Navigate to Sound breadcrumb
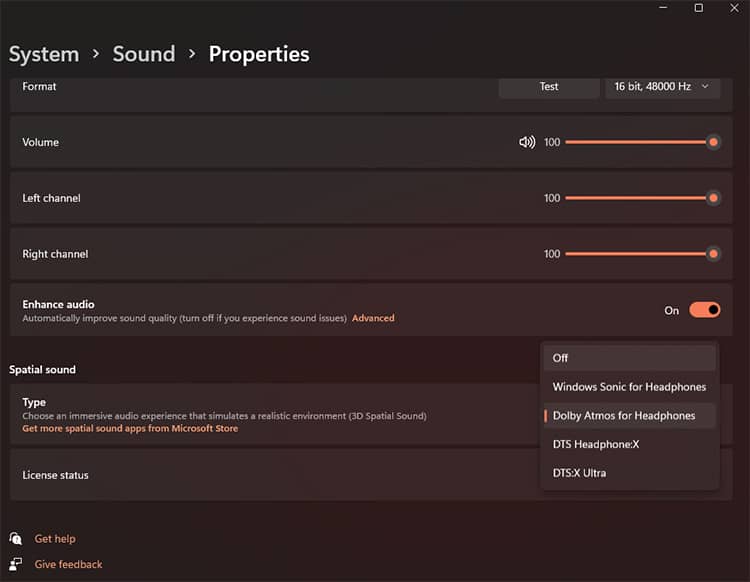This screenshot has width=750, height=582. [144, 54]
